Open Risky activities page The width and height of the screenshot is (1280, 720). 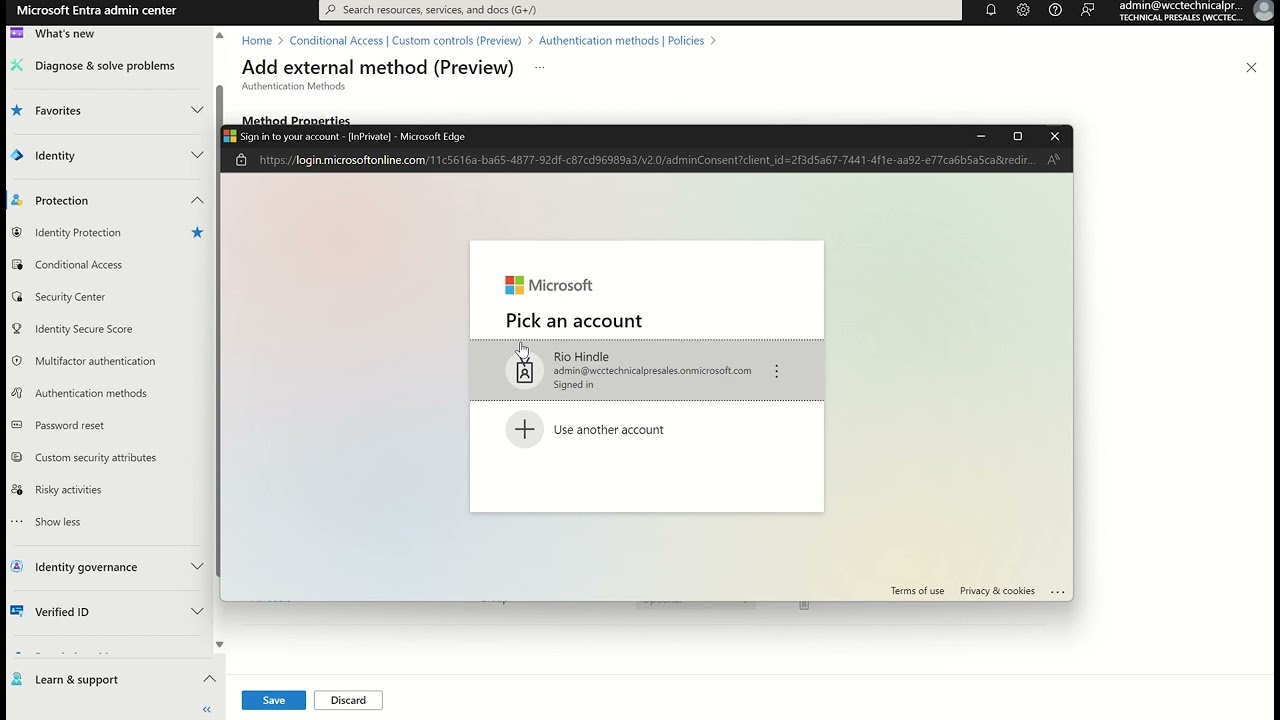point(68,489)
